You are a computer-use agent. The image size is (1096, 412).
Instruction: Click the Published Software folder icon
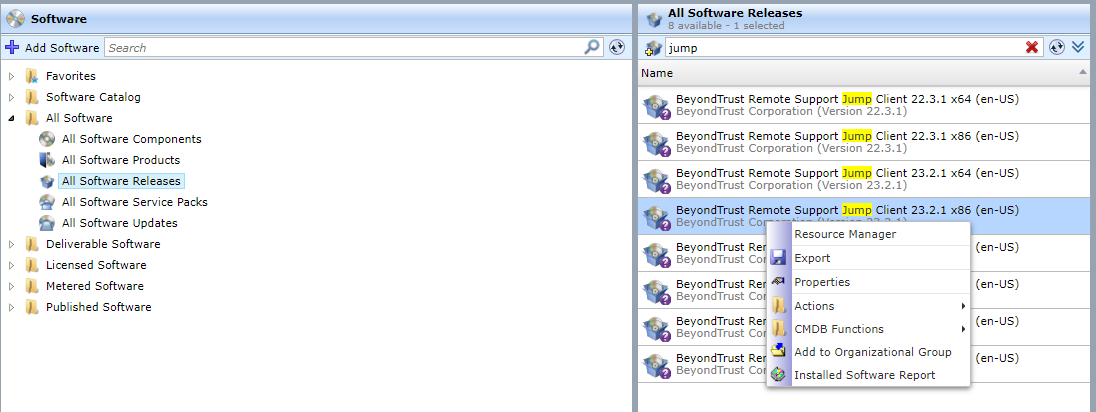pos(31,306)
